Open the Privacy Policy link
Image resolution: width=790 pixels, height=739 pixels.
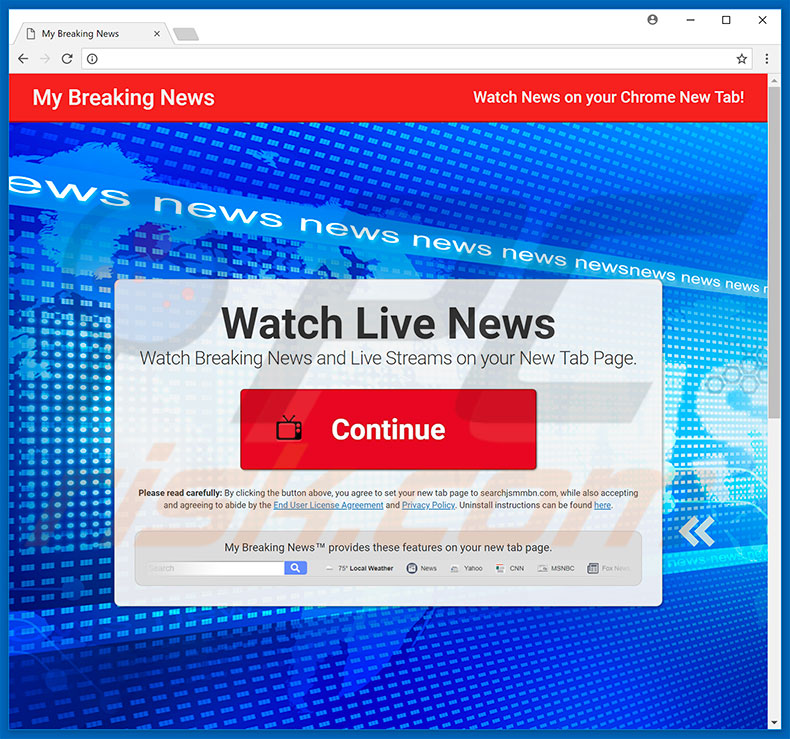click(x=428, y=505)
